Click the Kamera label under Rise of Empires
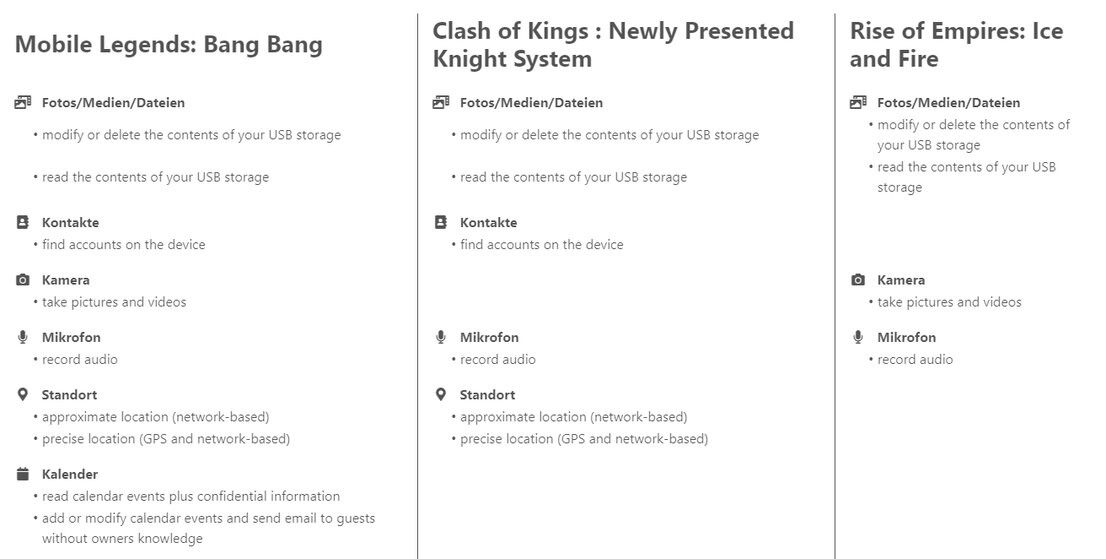The height and width of the screenshot is (559, 1106). 901,280
